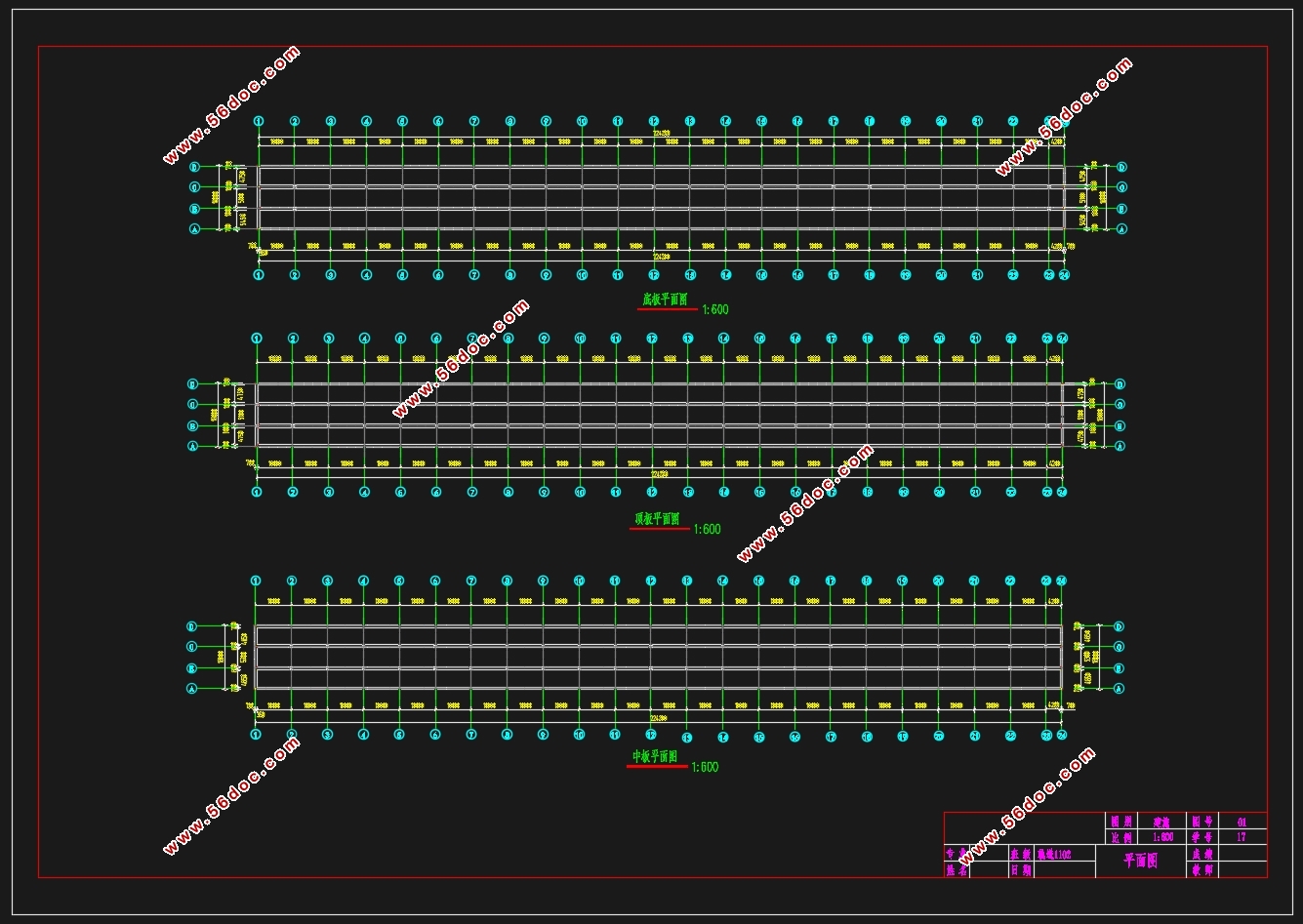Select right axis bubble D of top plan

[x=1120, y=167]
